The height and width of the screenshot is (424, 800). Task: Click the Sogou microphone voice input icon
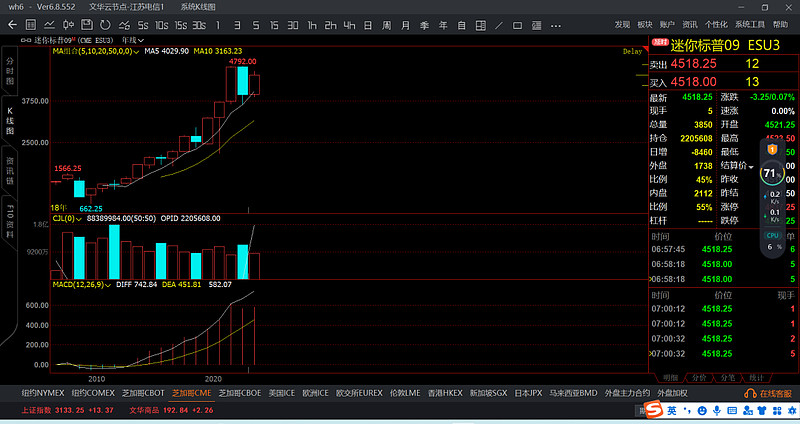tap(717, 411)
